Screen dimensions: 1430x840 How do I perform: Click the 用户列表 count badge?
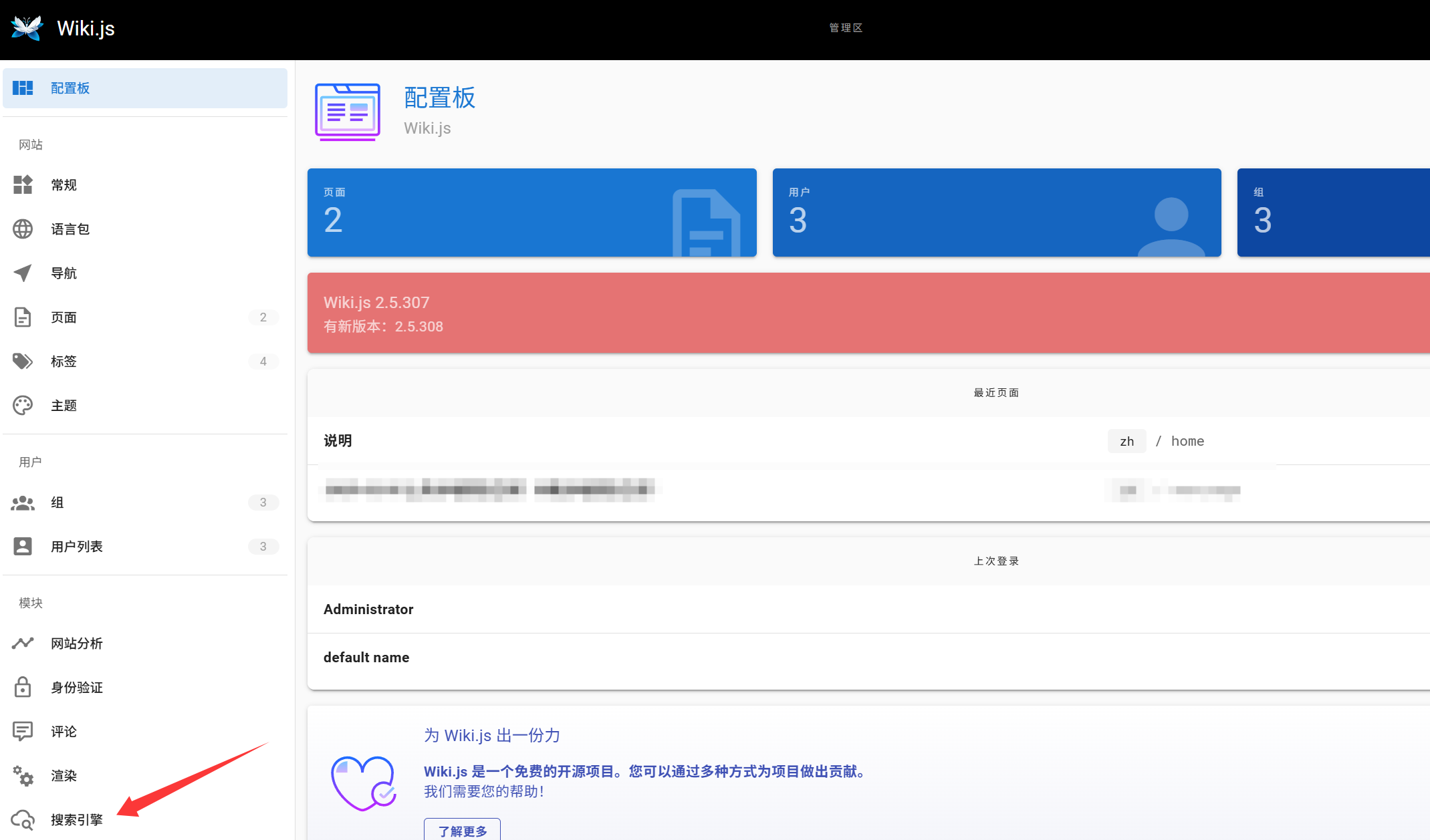coord(263,547)
